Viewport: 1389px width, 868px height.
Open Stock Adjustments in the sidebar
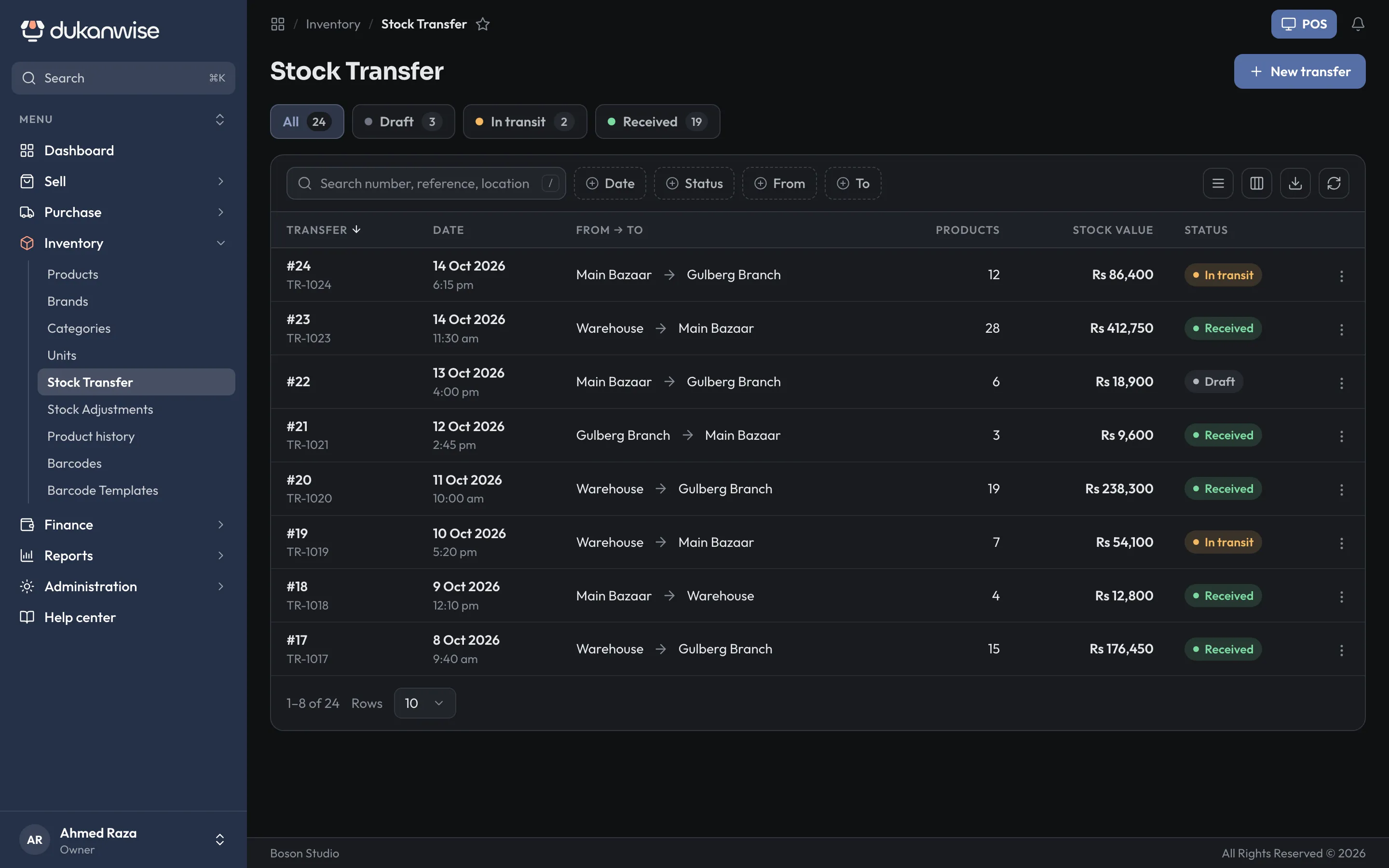pyautogui.click(x=136, y=409)
